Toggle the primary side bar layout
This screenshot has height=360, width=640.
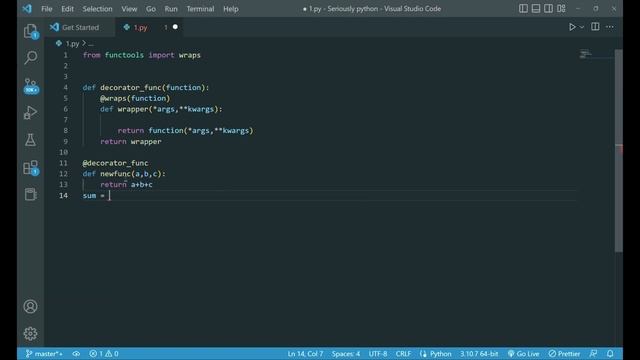(x=523, y=9)
